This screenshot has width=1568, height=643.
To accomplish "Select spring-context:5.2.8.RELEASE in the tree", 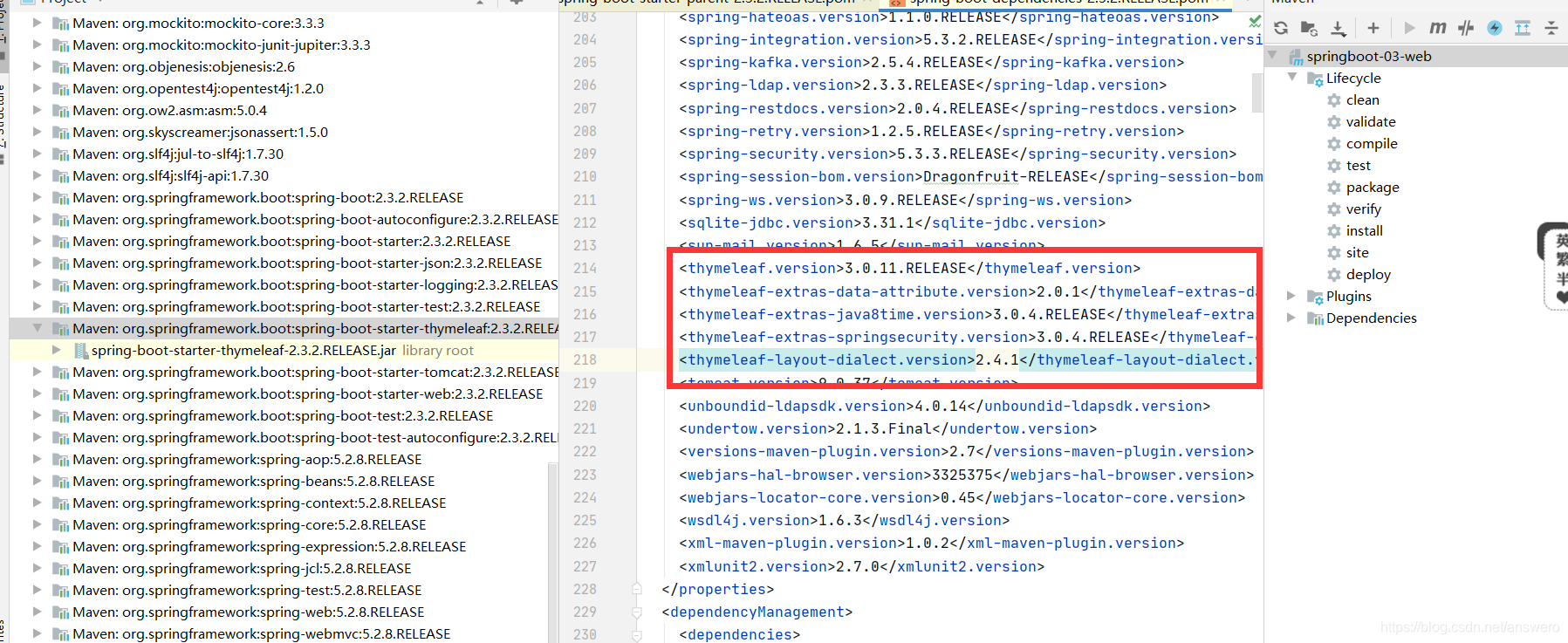I will 259,503.
